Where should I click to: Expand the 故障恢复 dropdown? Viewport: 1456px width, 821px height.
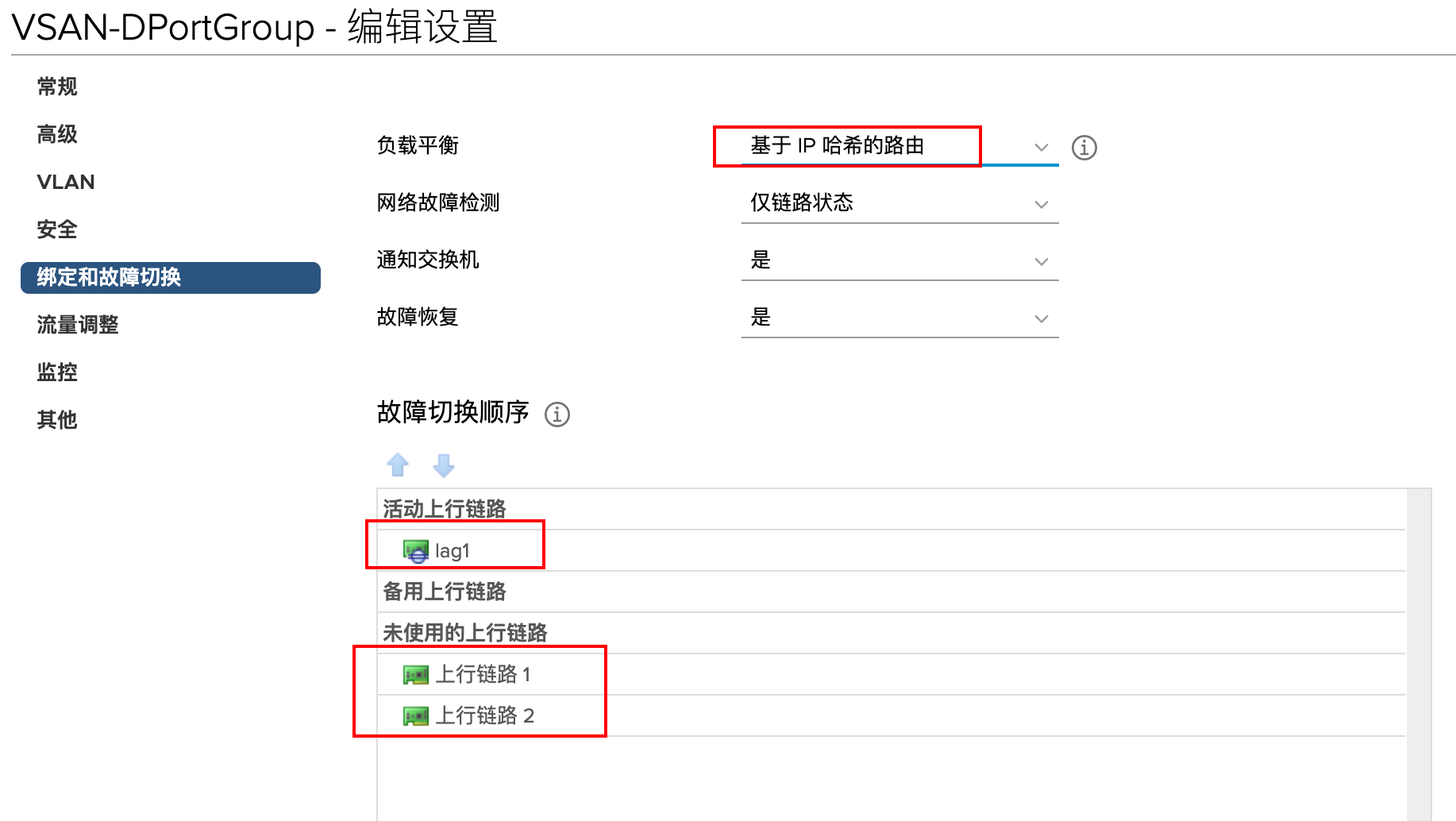pos(899,318)
